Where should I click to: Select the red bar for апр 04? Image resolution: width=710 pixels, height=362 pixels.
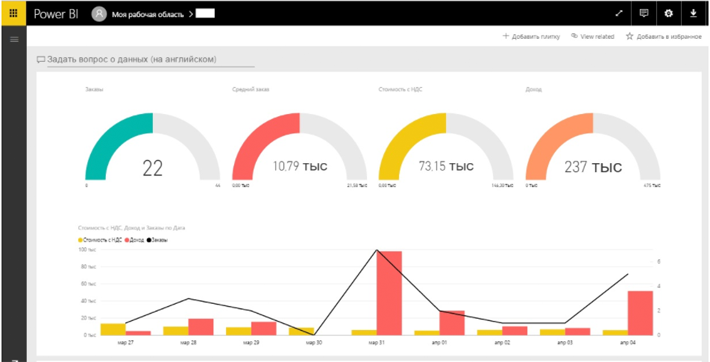[640, 313]
